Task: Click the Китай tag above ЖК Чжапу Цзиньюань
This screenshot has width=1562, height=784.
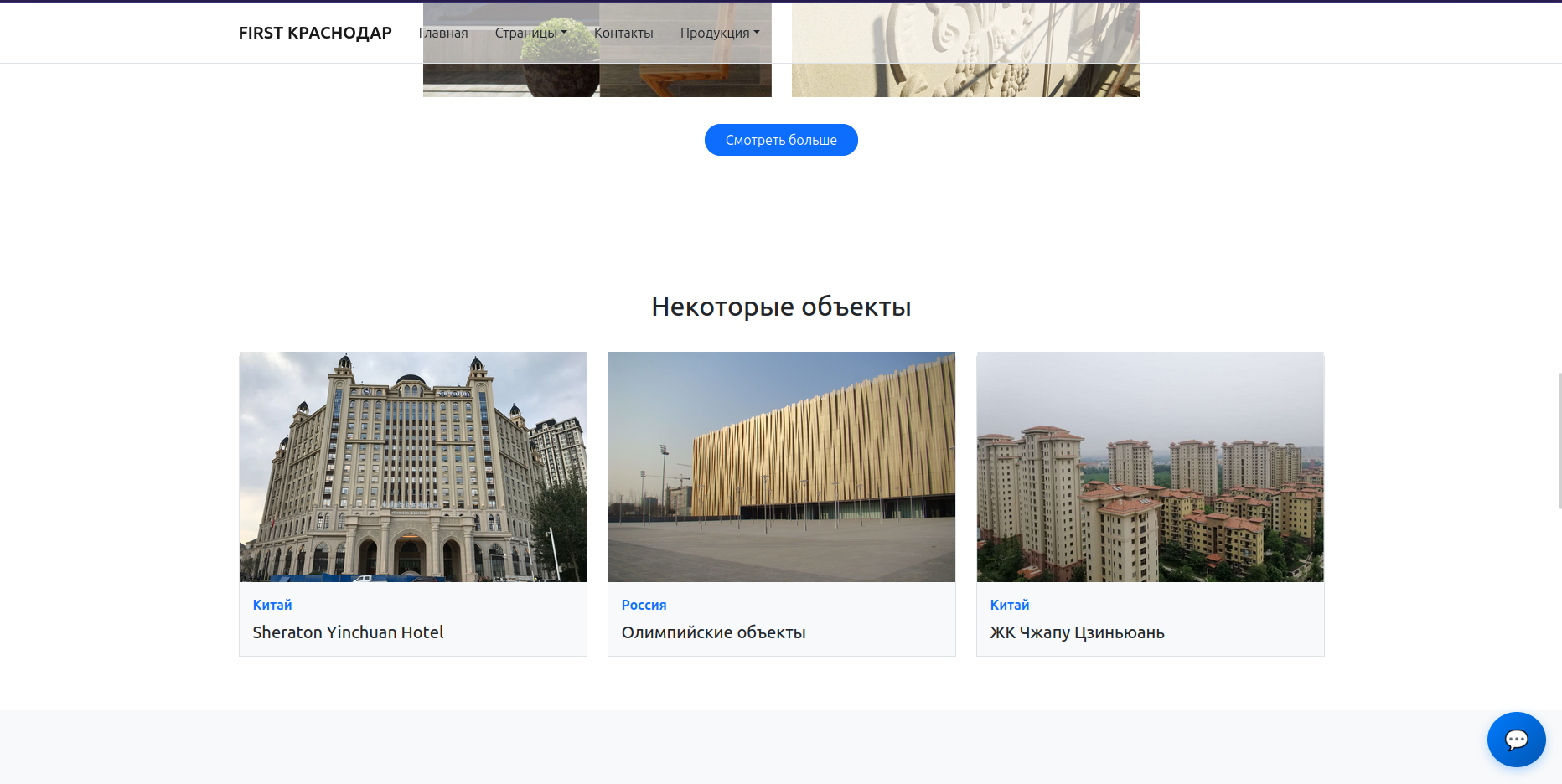Action: 1010,605
